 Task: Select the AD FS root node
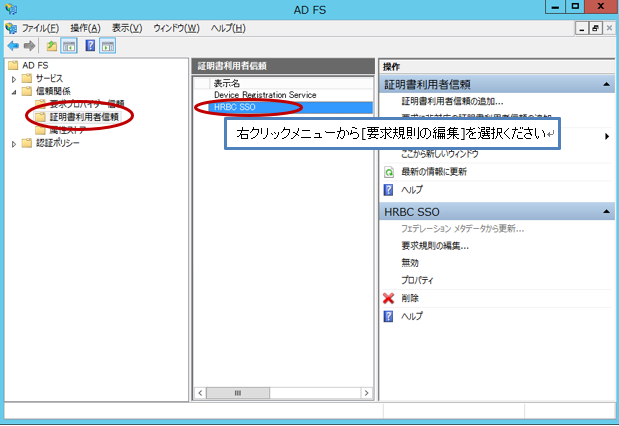[x=35, y=65]
